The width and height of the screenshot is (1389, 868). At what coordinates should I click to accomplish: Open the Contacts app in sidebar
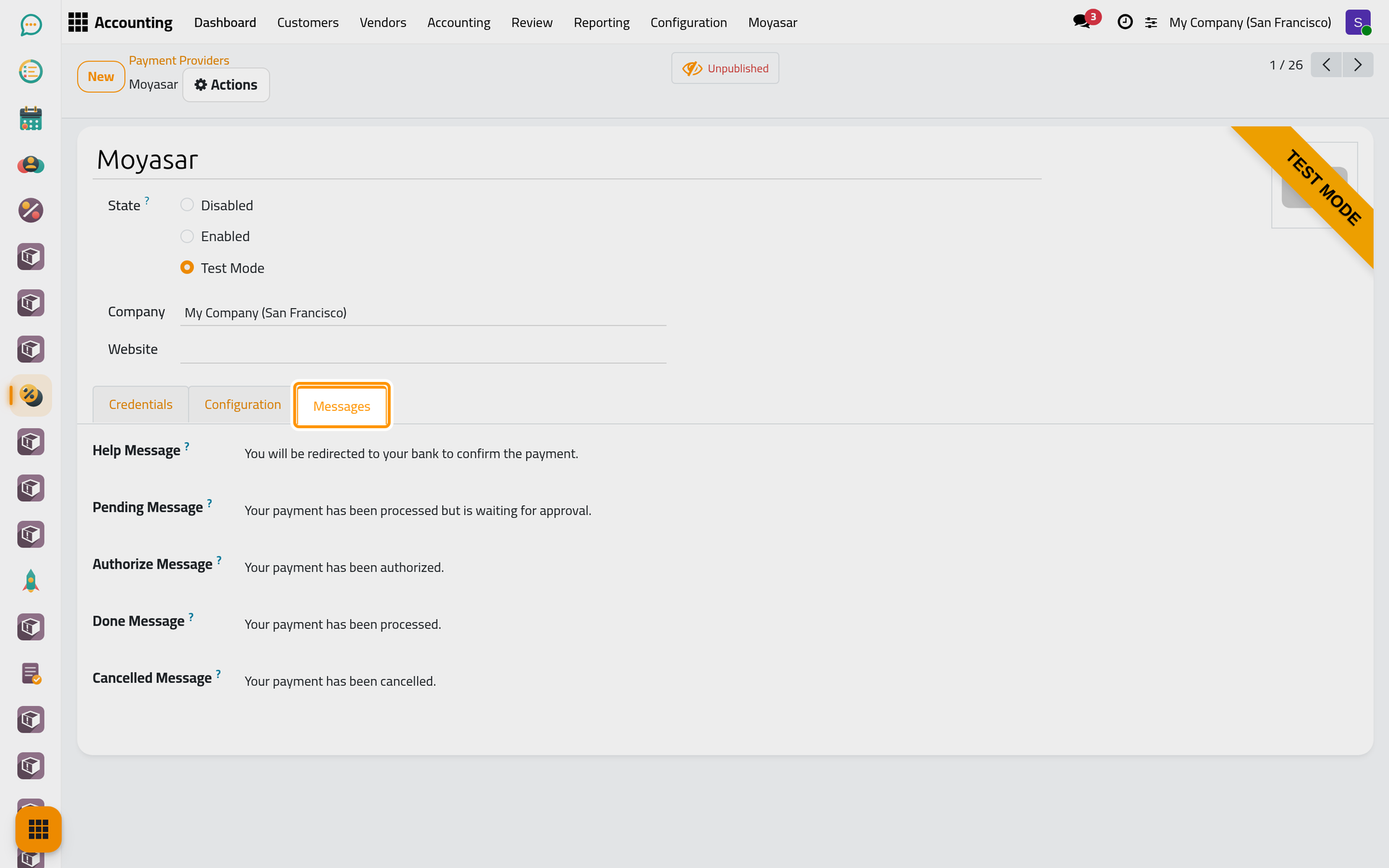[30, 164]
